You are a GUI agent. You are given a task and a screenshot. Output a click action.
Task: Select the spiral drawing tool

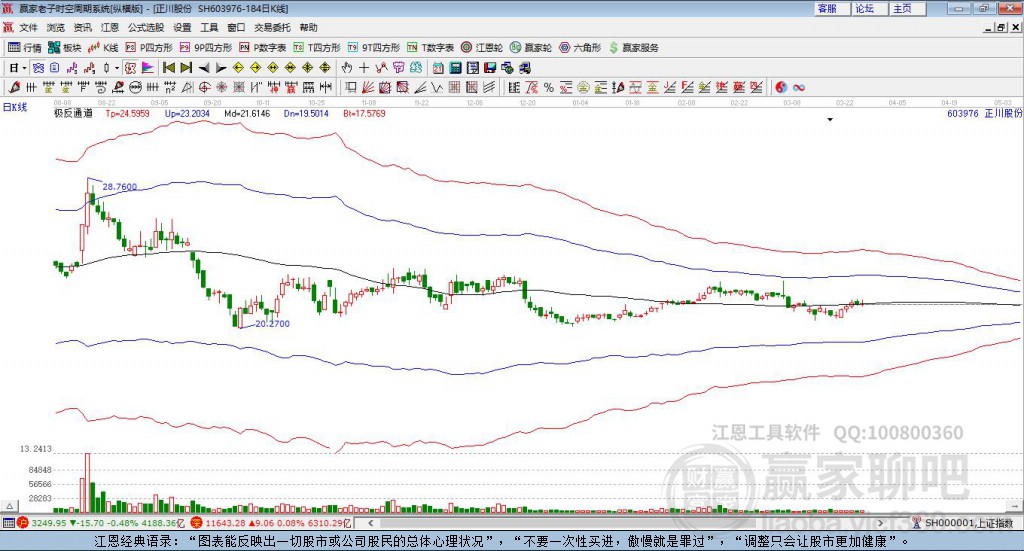(x=101, y=87)
